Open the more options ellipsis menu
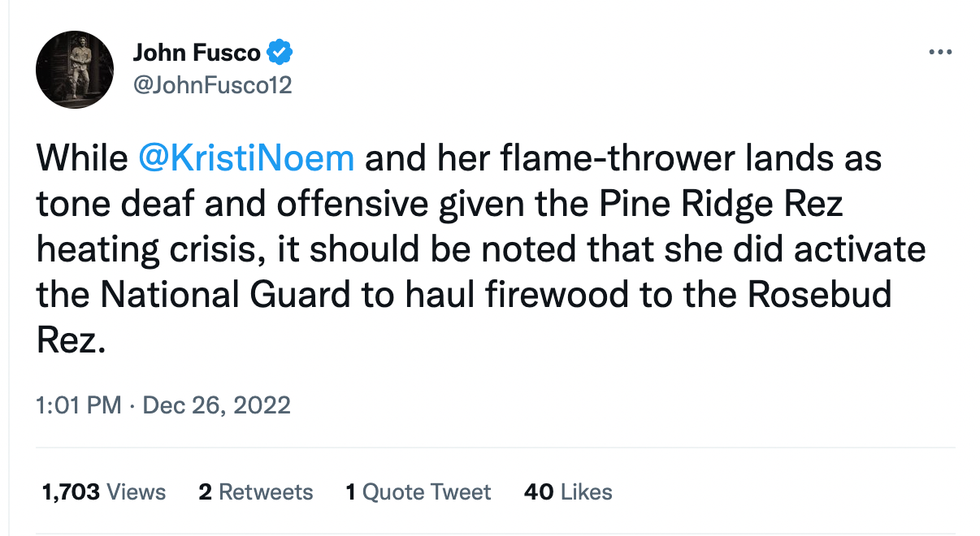 [x=939, y=52]
